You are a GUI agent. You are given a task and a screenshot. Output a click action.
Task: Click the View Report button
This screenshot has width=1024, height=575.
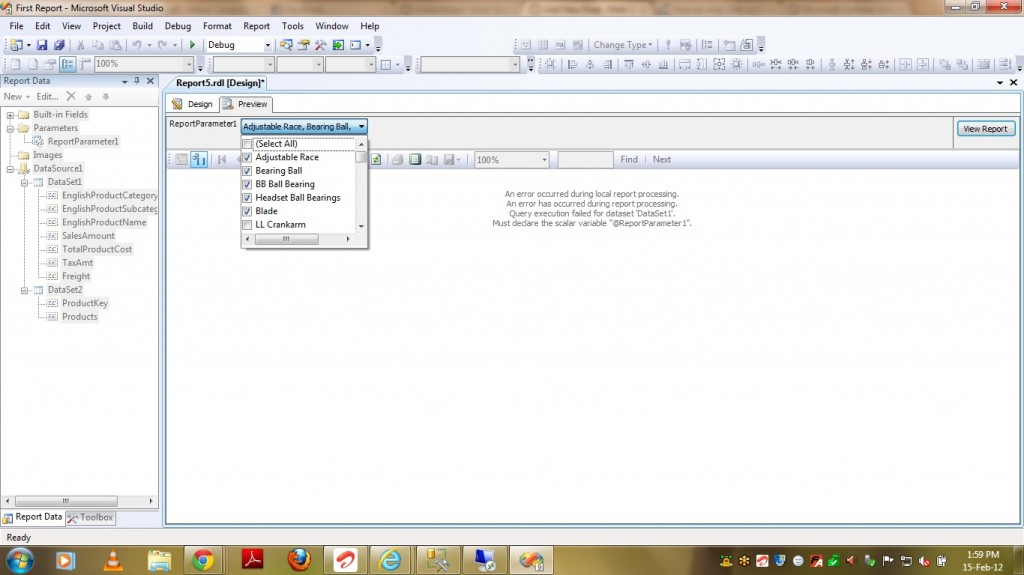[986, 129]
